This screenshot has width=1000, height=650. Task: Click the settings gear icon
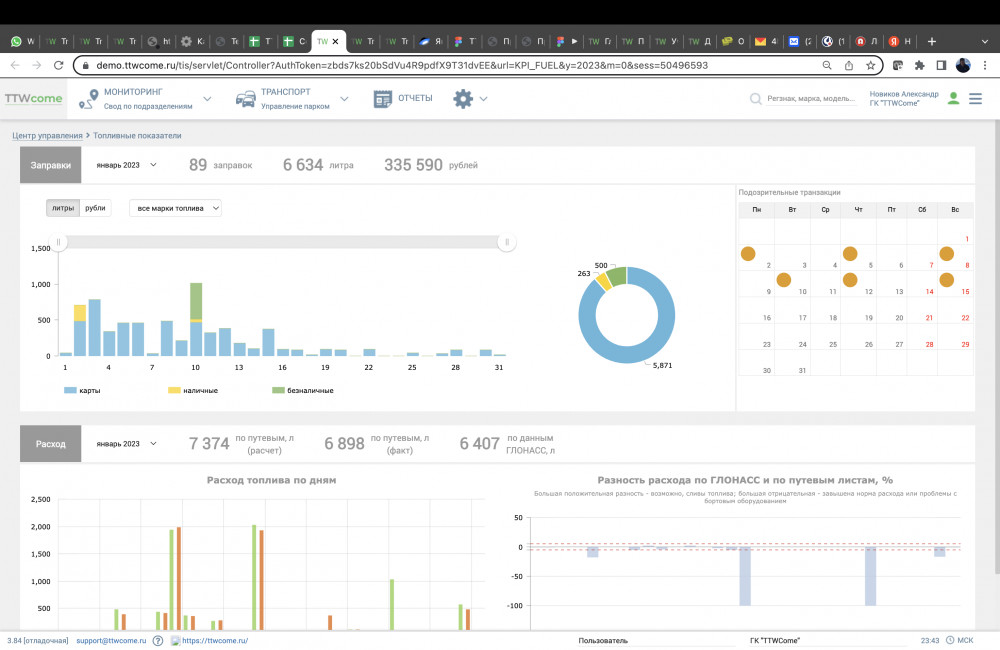(462, 98)
